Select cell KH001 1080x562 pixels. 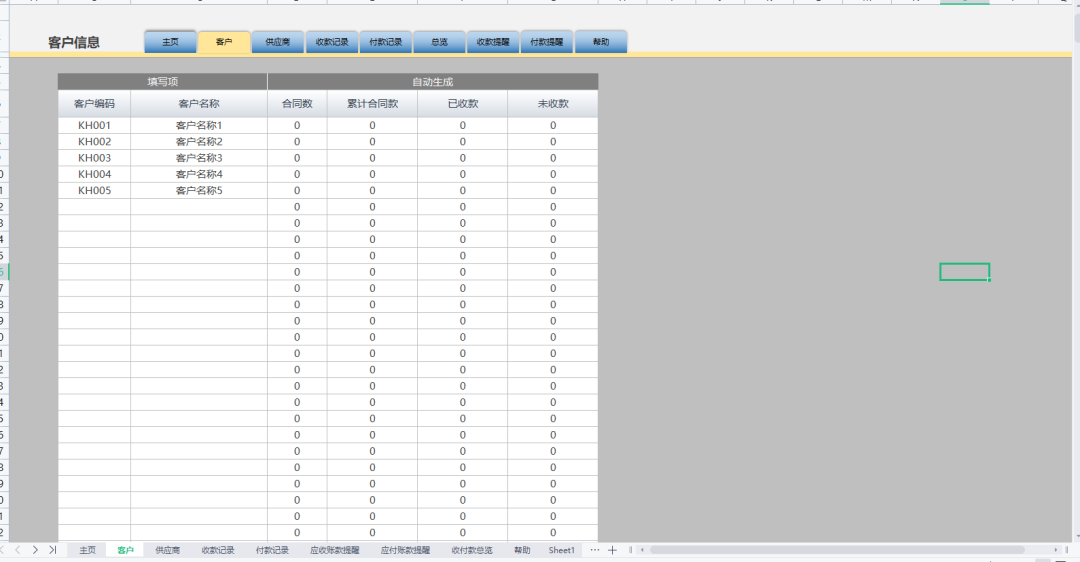[94, 125]
